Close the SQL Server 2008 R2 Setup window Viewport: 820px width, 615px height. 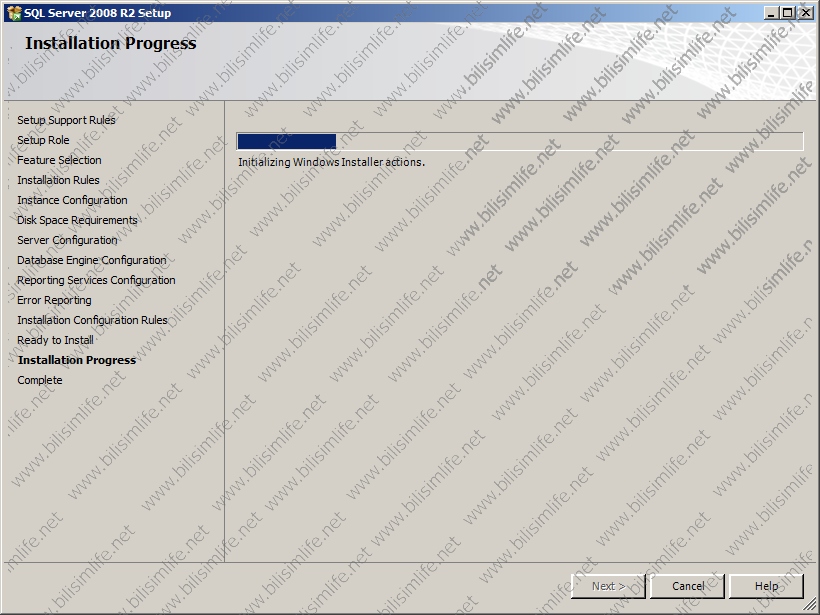tap(806, 13)
